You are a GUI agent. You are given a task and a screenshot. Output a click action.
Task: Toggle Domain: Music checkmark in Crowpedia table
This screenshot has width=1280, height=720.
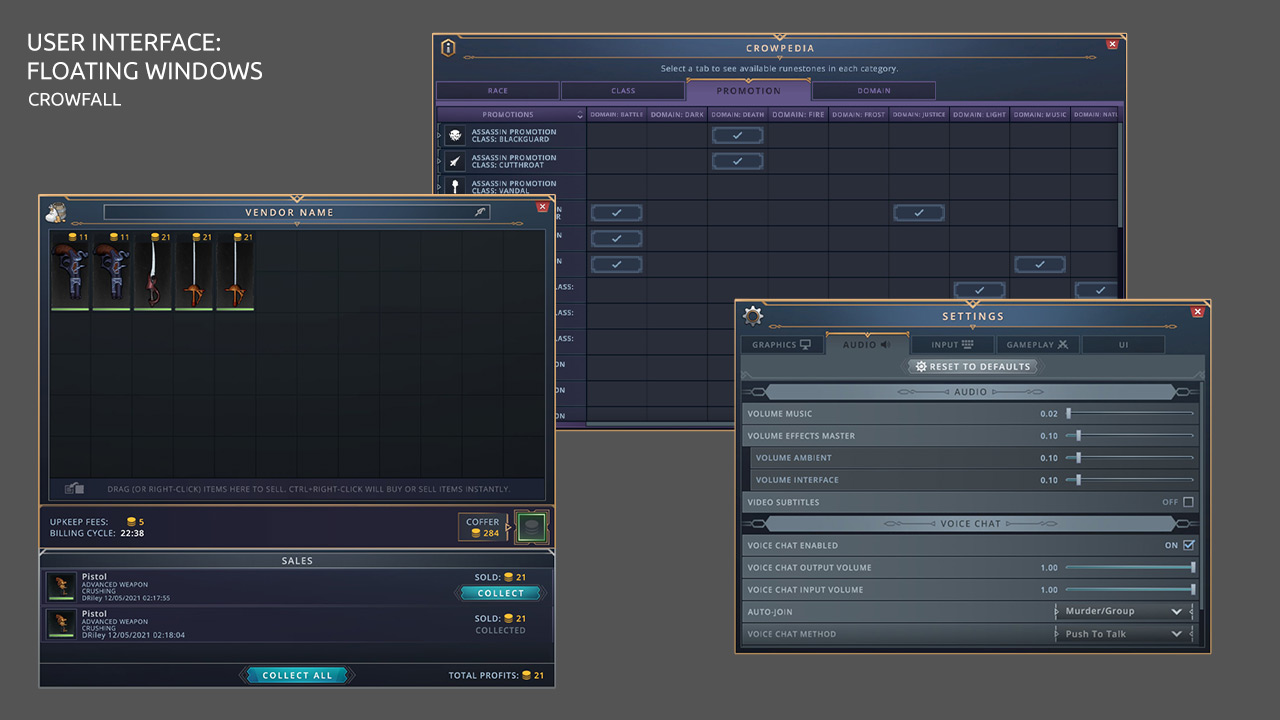point(1040,265)
